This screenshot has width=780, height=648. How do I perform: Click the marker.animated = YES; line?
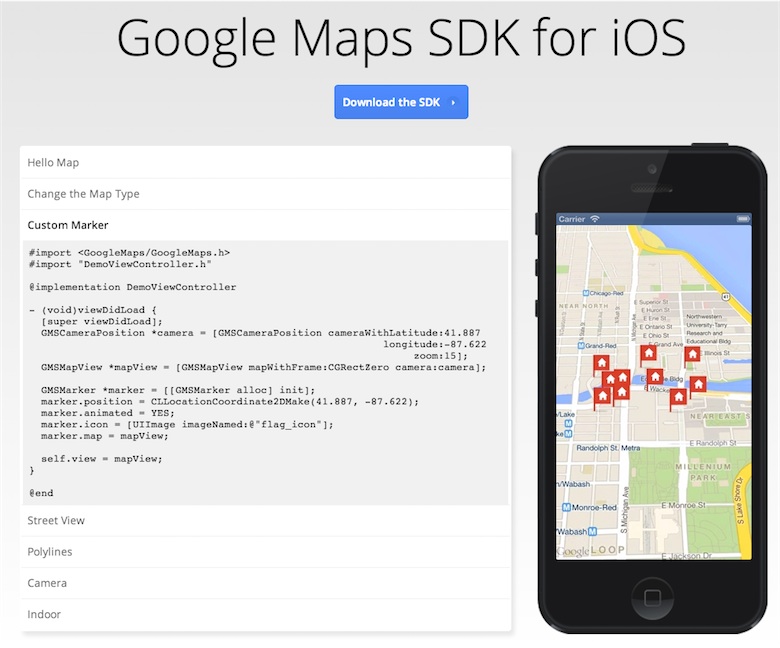tap(107, 413)
